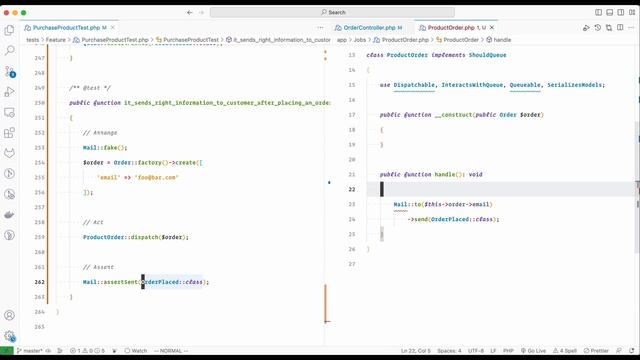Screen dimensions: 640x360
Task: Click the notifications bell in status bar
Action: click(631, 351)
